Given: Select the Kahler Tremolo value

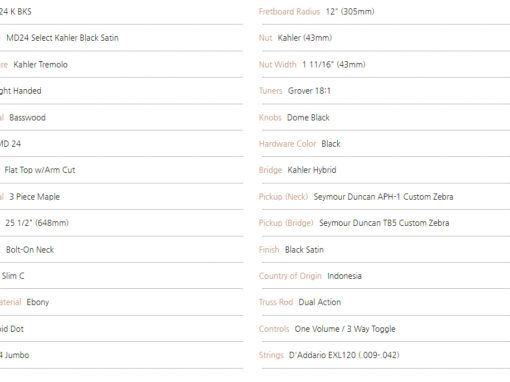Looking at the screenshot, I should pyautogui.click(x=40, y=64).
